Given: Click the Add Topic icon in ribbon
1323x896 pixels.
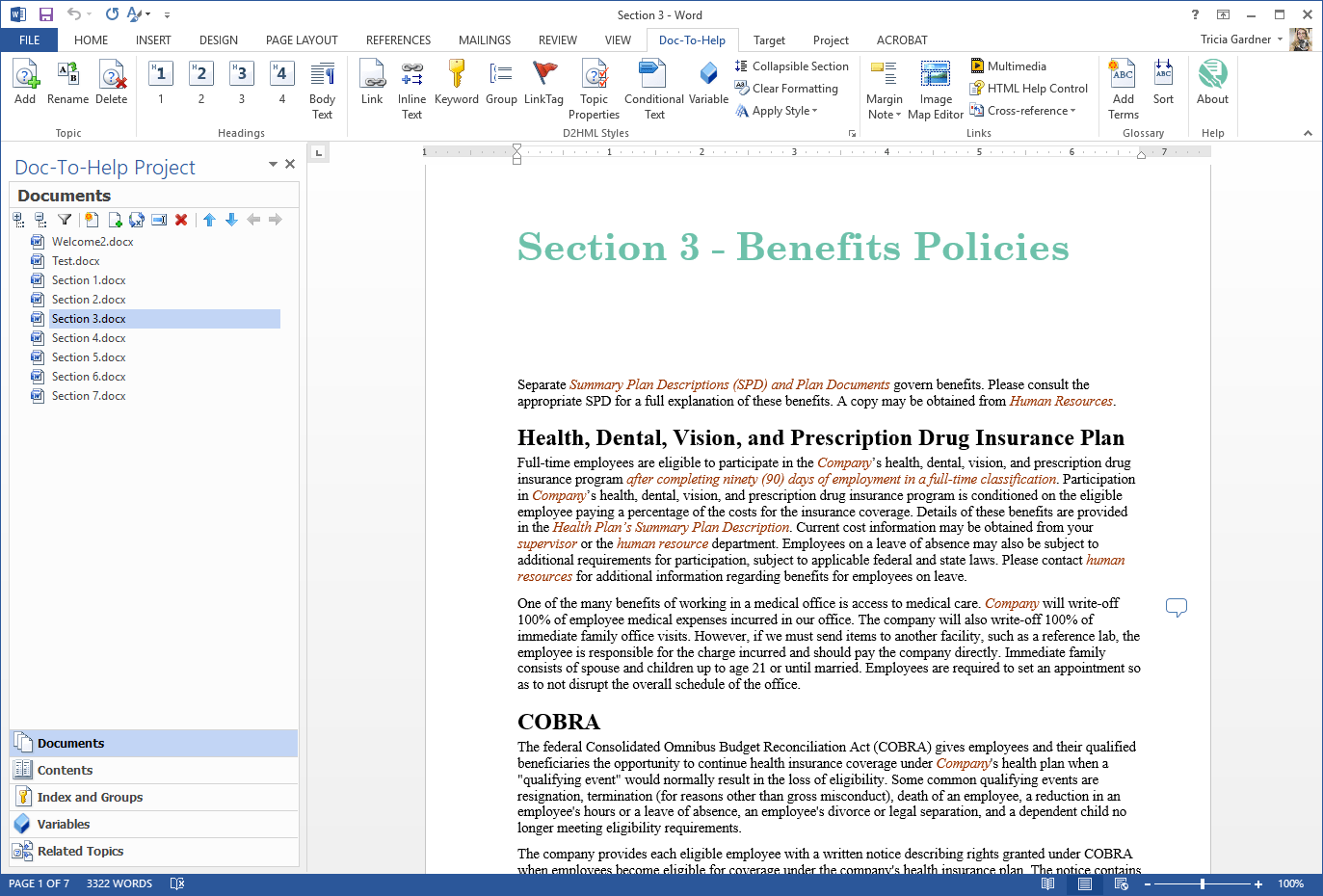Looking at the screenshot, I should [x=25, y=83].
